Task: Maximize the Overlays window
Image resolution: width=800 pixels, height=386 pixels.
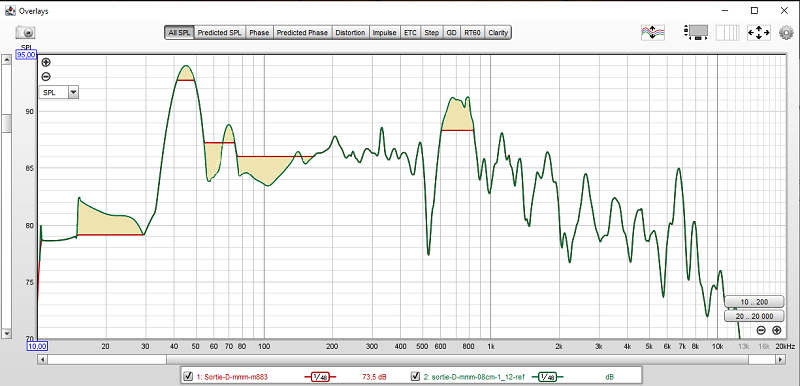Action: click(754, 10)
